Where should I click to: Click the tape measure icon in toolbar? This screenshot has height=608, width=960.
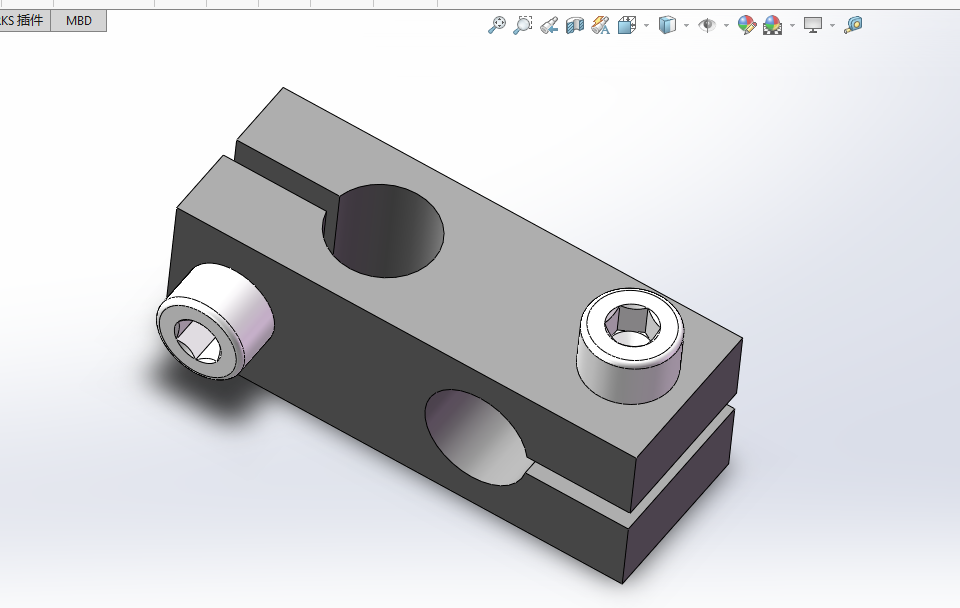[853, 25]
